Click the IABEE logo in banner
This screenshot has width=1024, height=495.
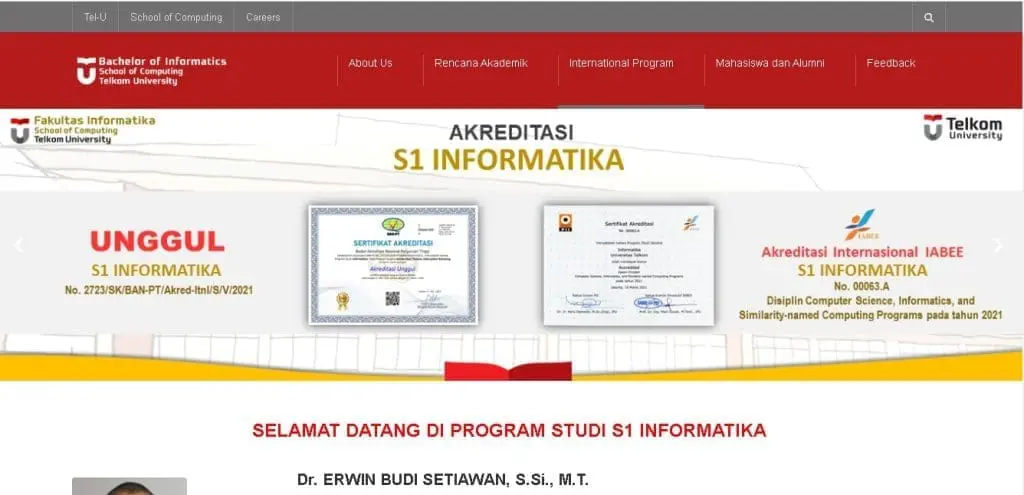pos(862,225)
